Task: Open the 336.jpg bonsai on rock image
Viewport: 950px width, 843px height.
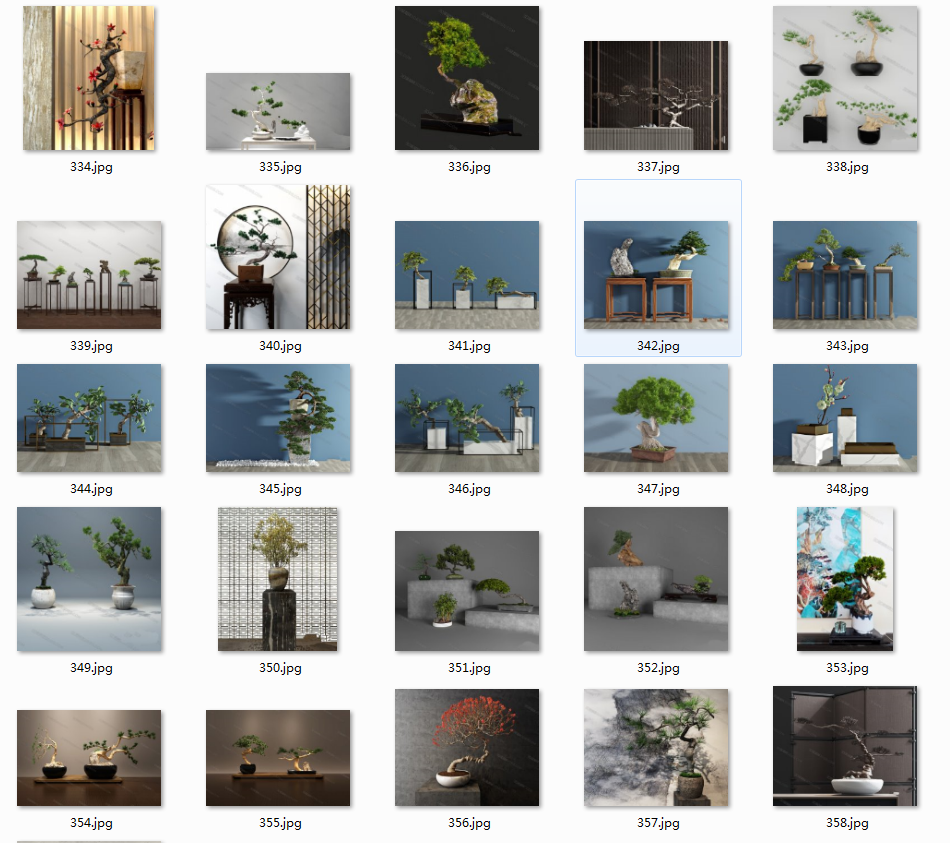Action: point(467,78)
